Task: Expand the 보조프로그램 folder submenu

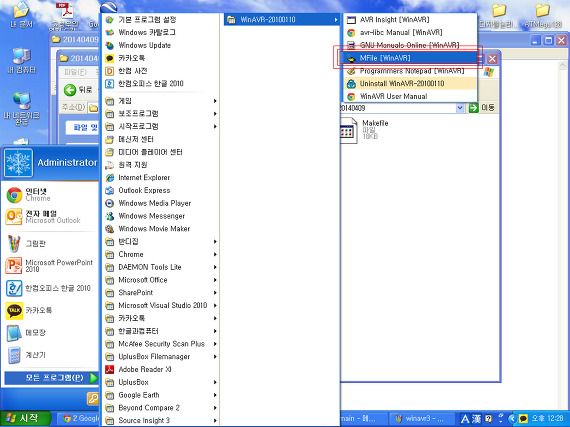Action: click(161, 113)
